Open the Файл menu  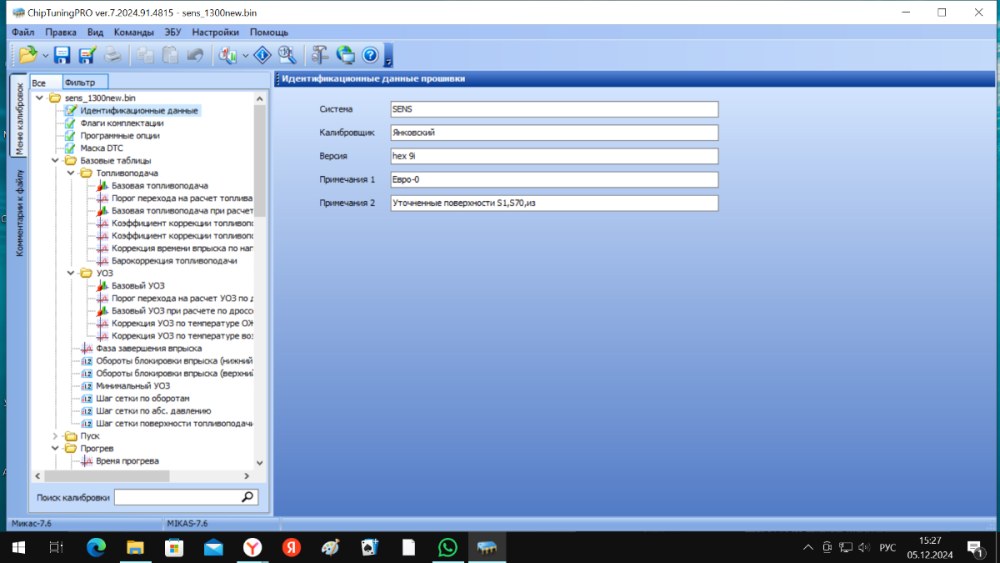pos(23,32)
